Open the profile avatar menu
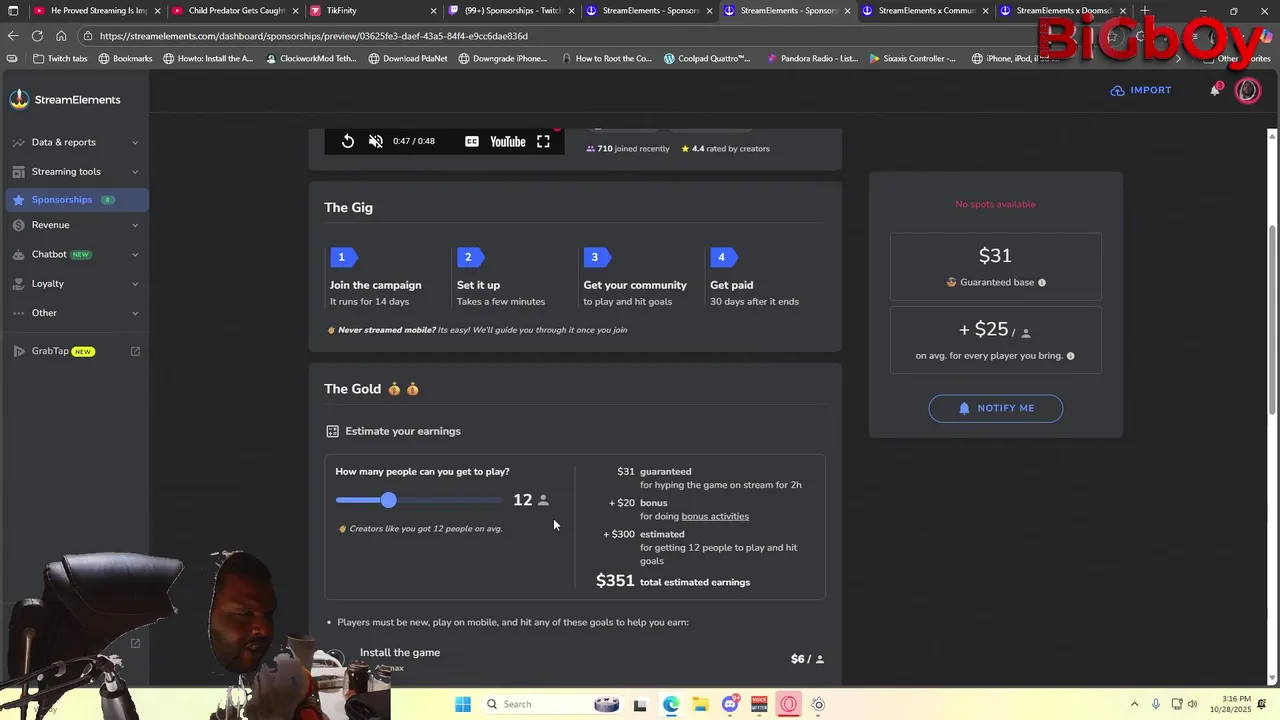The image size is (1280, 720). coord(1247,90)
